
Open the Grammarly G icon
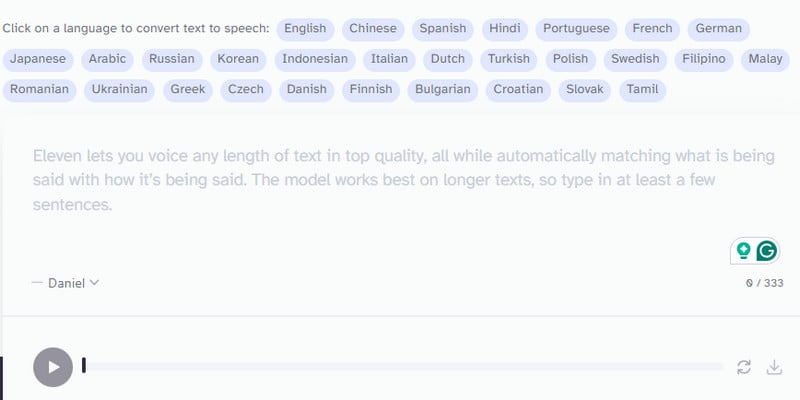coord(766,251)
